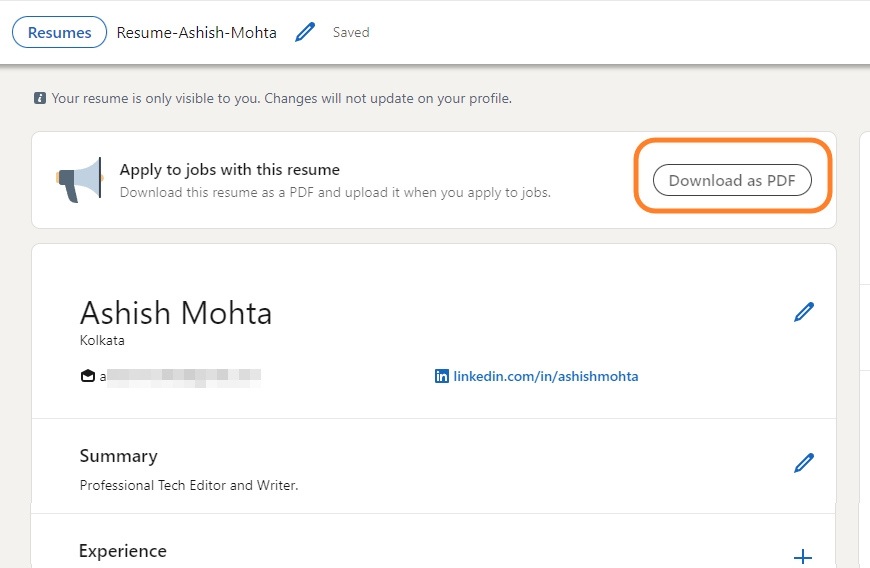Select the Ashish Mohta name heading
The height and width of the screenshot is (568, 870).
[x=176, y=313]
